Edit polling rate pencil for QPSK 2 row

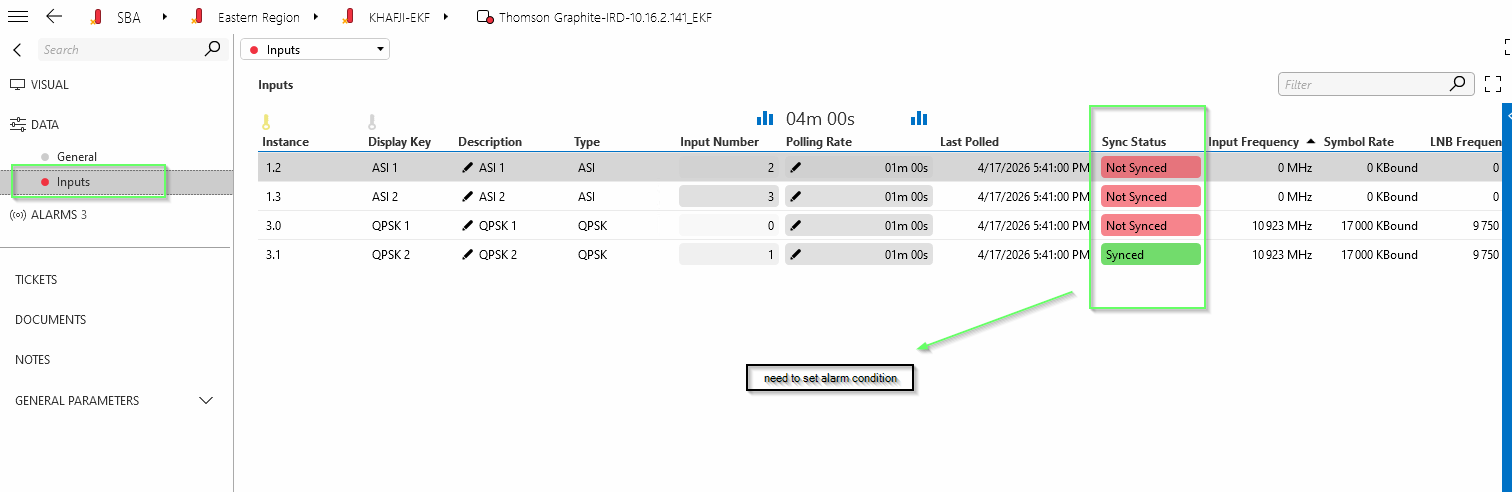click(796, 255)
